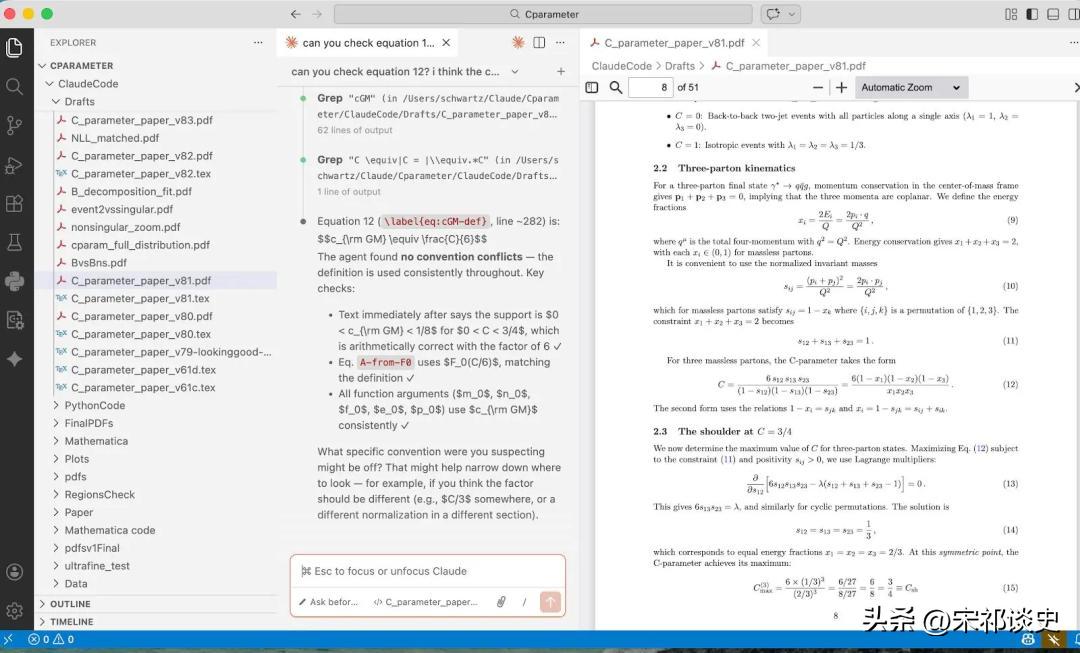Click the C_parameter_paper context file chip
This screenshot has height=653, width=1080.
(x=425, y=602)
